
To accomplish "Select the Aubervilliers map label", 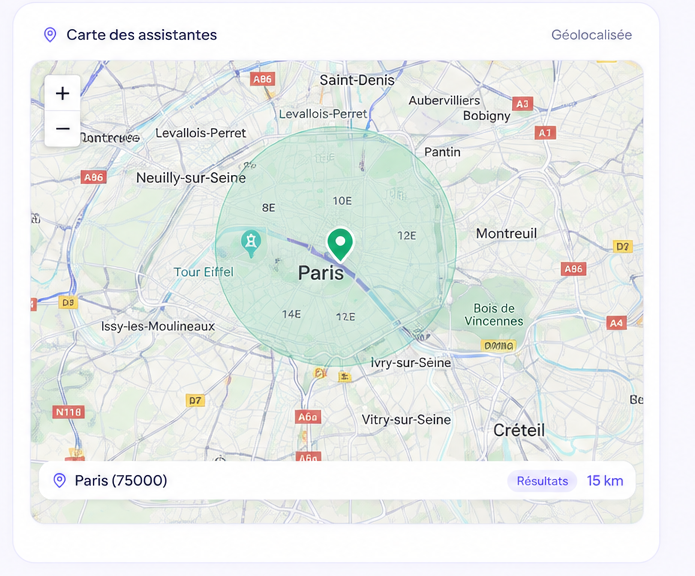I will 444,101.
